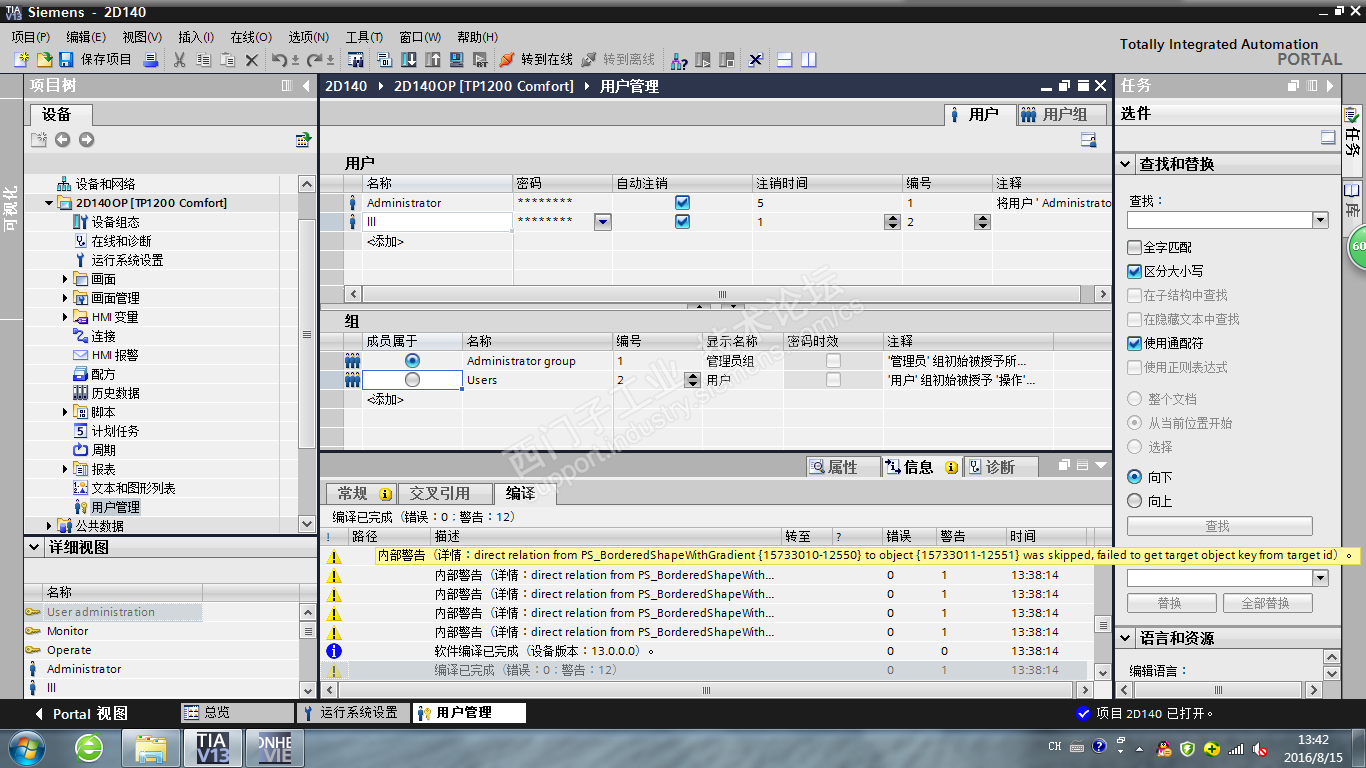Switch to the 用户组 tab

click(1062, 114)
